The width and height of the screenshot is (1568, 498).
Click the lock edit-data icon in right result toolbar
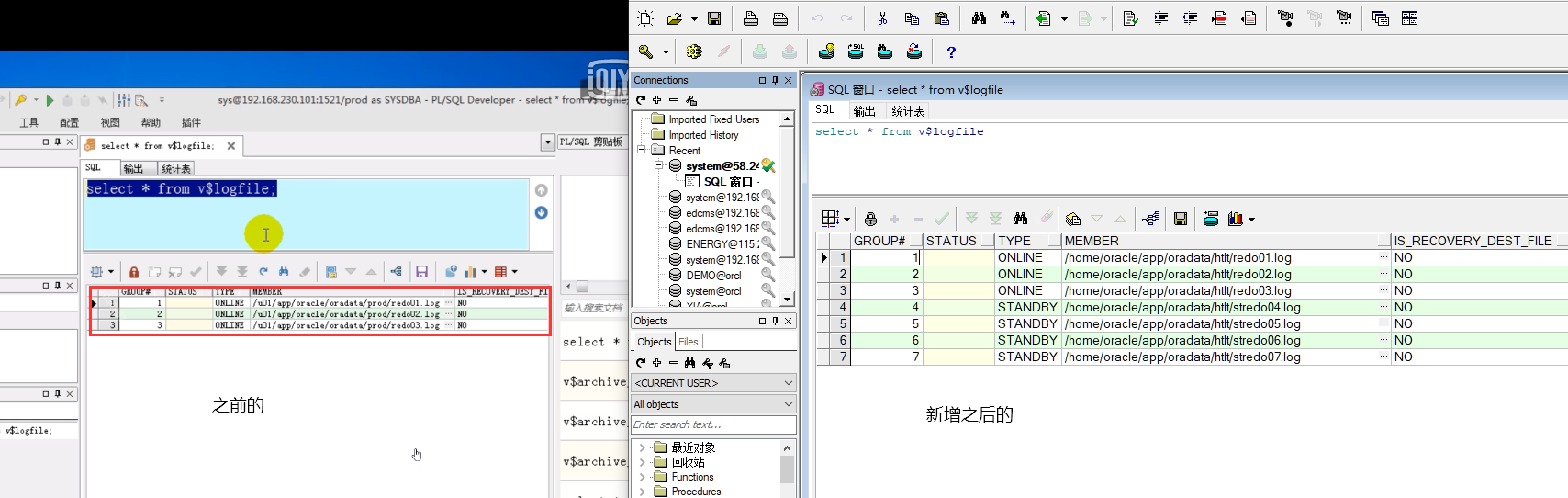point(870,219)
